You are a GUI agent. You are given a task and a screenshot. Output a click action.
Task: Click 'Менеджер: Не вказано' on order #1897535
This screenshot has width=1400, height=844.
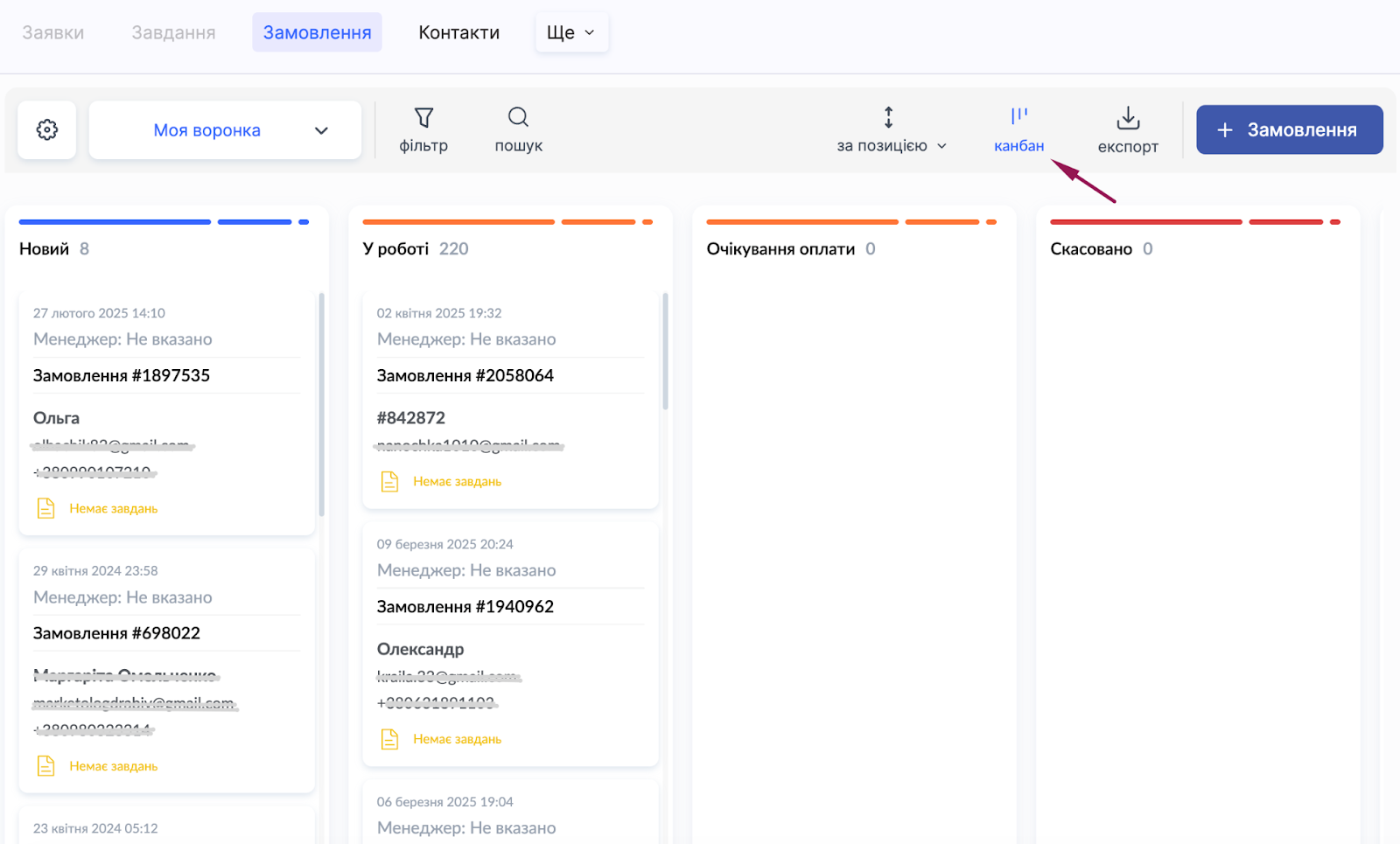point(122,339)
